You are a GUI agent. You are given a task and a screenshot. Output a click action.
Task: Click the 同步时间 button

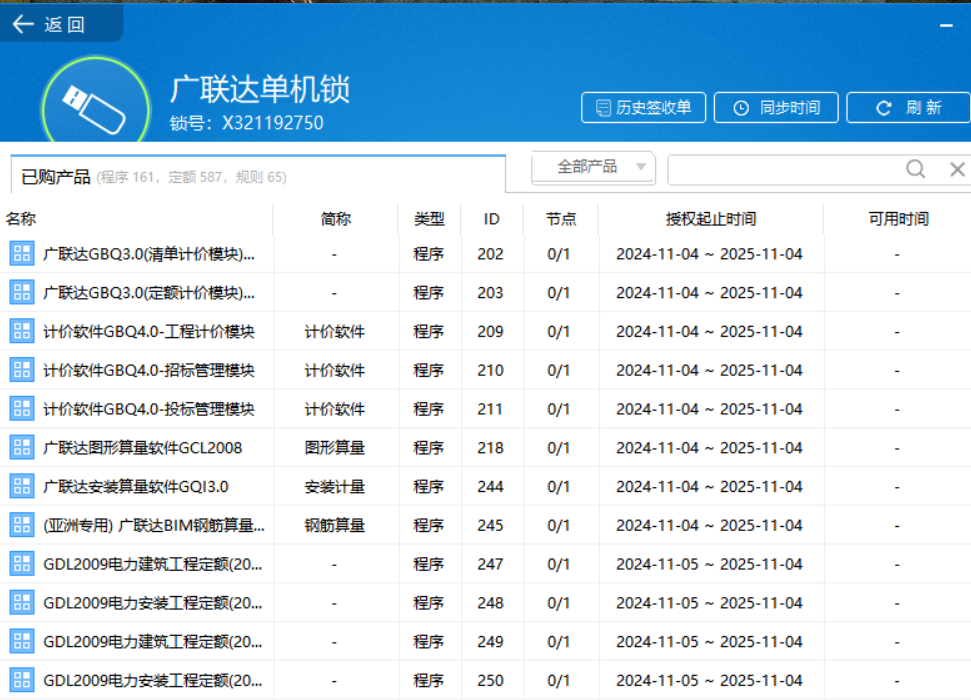pos(776,107)
